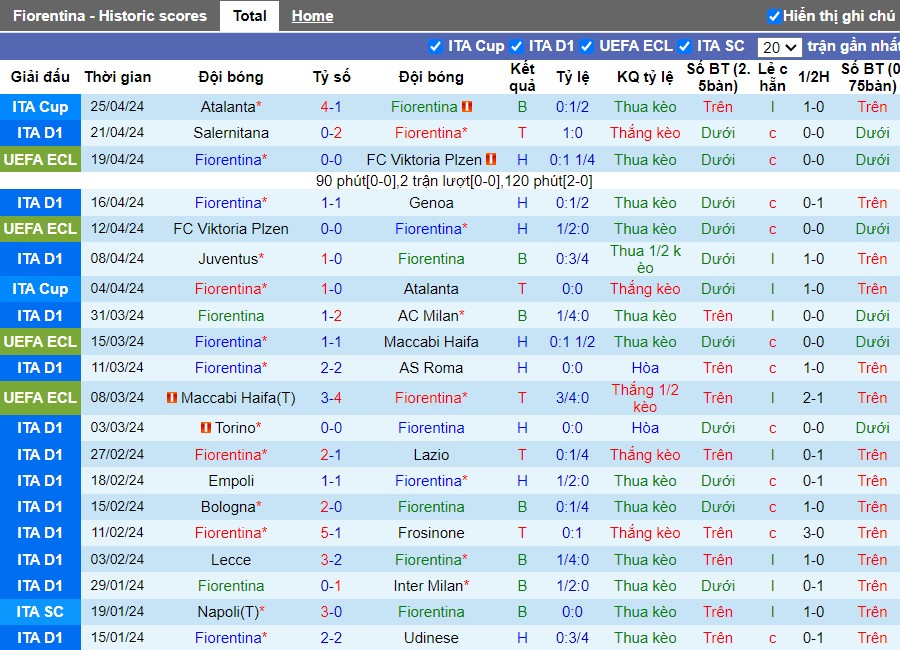Click the 2-1 half-time score on 08/03/24
The height and width of the screenshot is (650, 900).
[x=813, y=397]
